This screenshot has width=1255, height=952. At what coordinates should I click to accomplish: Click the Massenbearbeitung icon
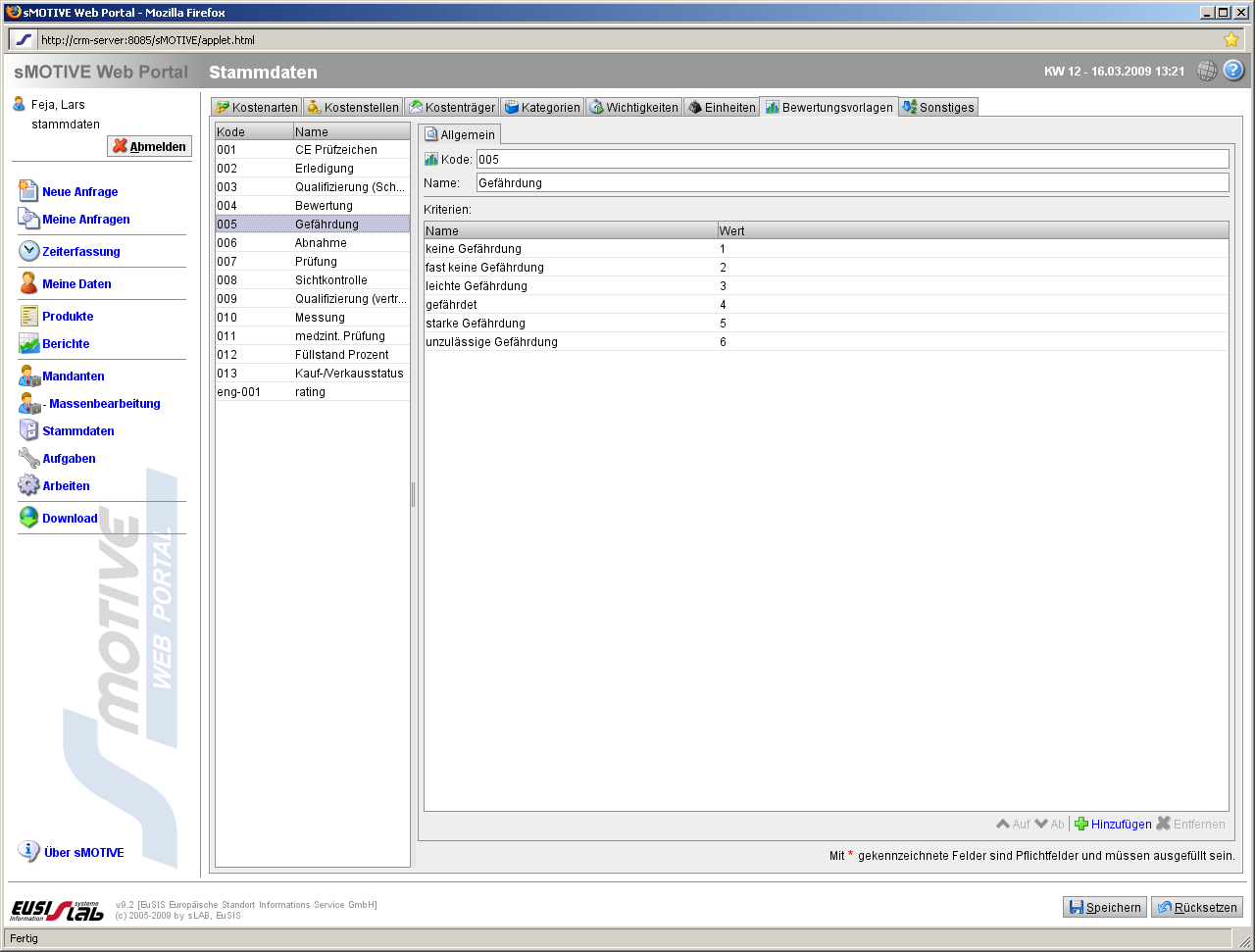(x=28, y=403)
